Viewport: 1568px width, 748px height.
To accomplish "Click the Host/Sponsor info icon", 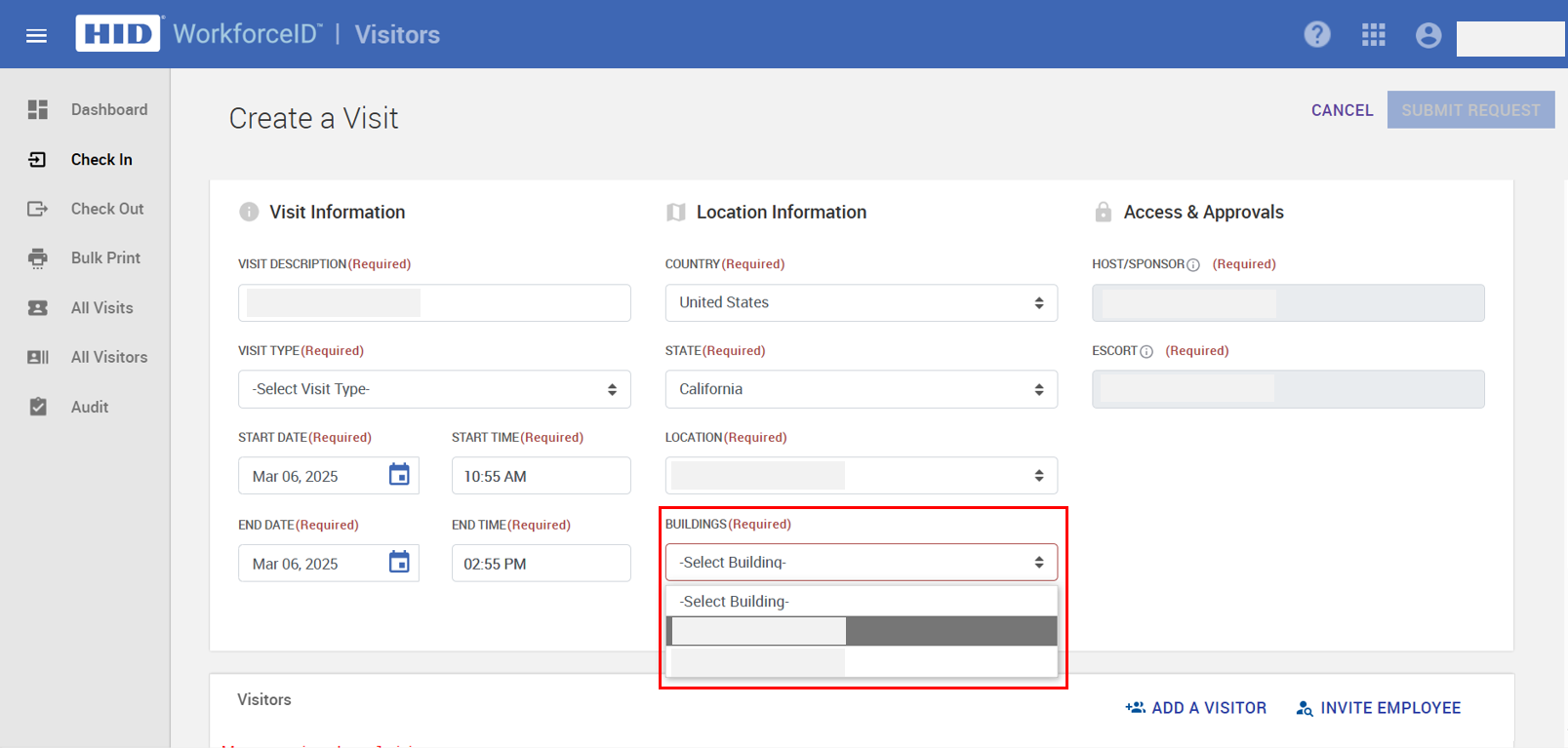I will pyautogui.click(x=1192, y=265).
